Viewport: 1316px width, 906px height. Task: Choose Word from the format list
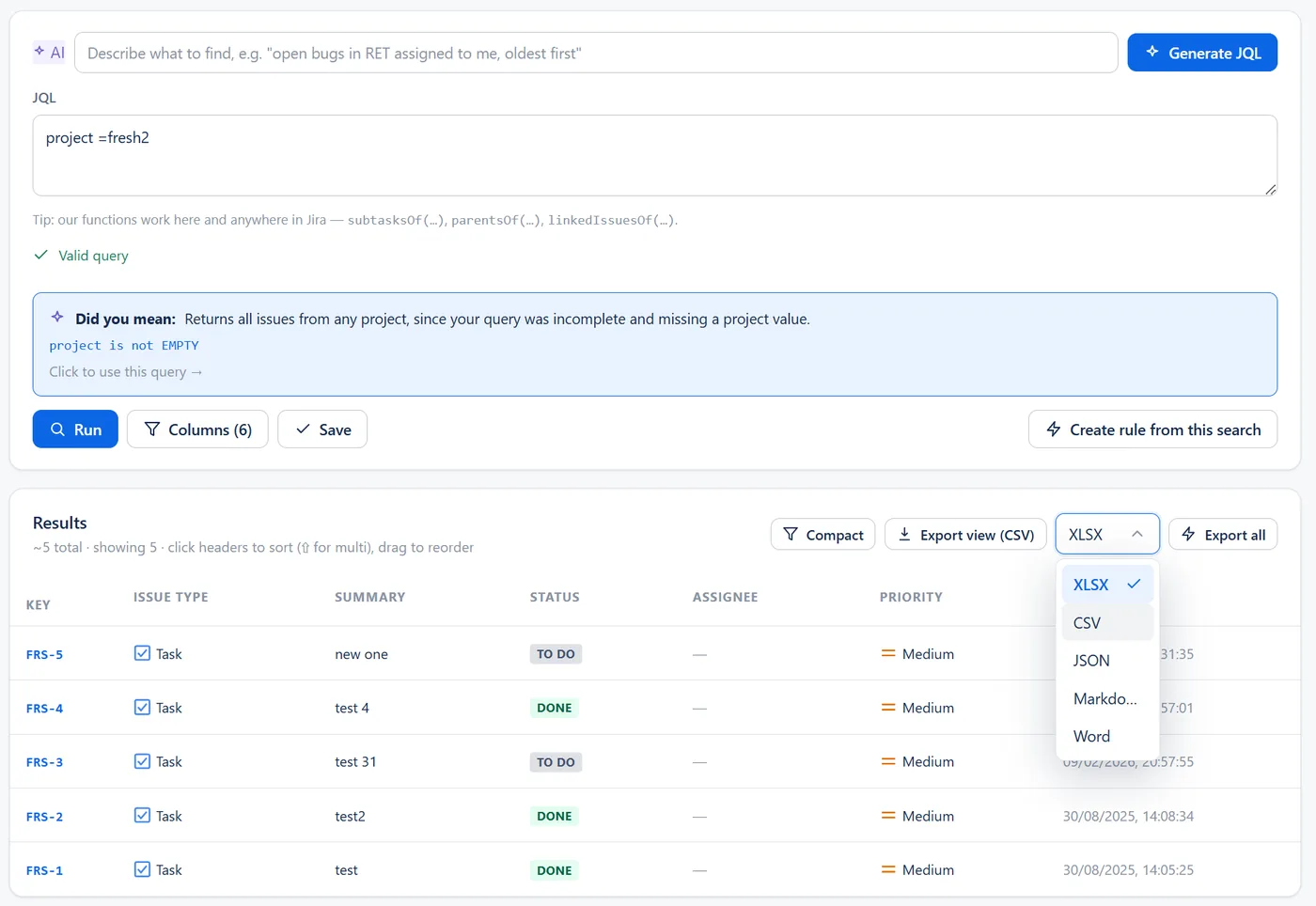(1107, 736)
